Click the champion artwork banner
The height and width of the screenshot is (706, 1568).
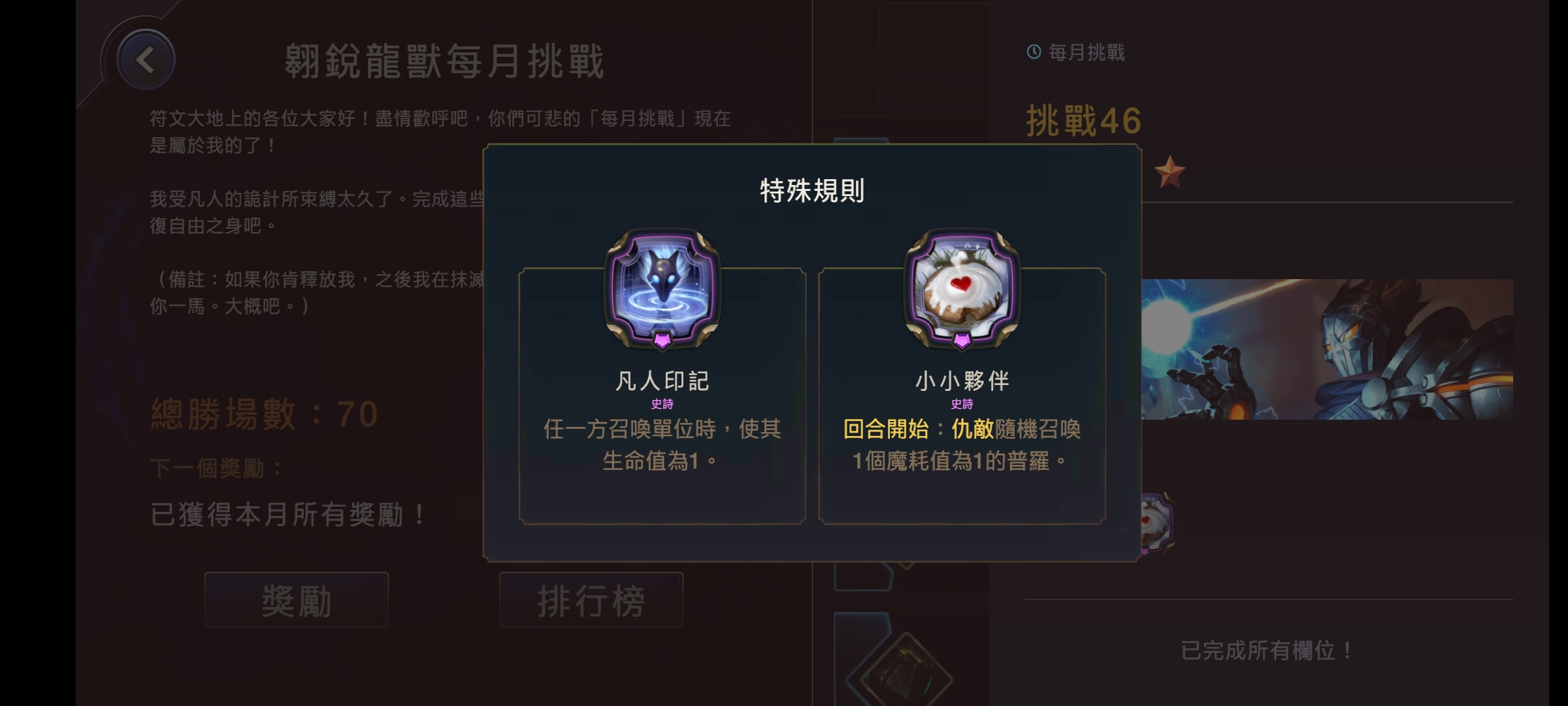1327,349
